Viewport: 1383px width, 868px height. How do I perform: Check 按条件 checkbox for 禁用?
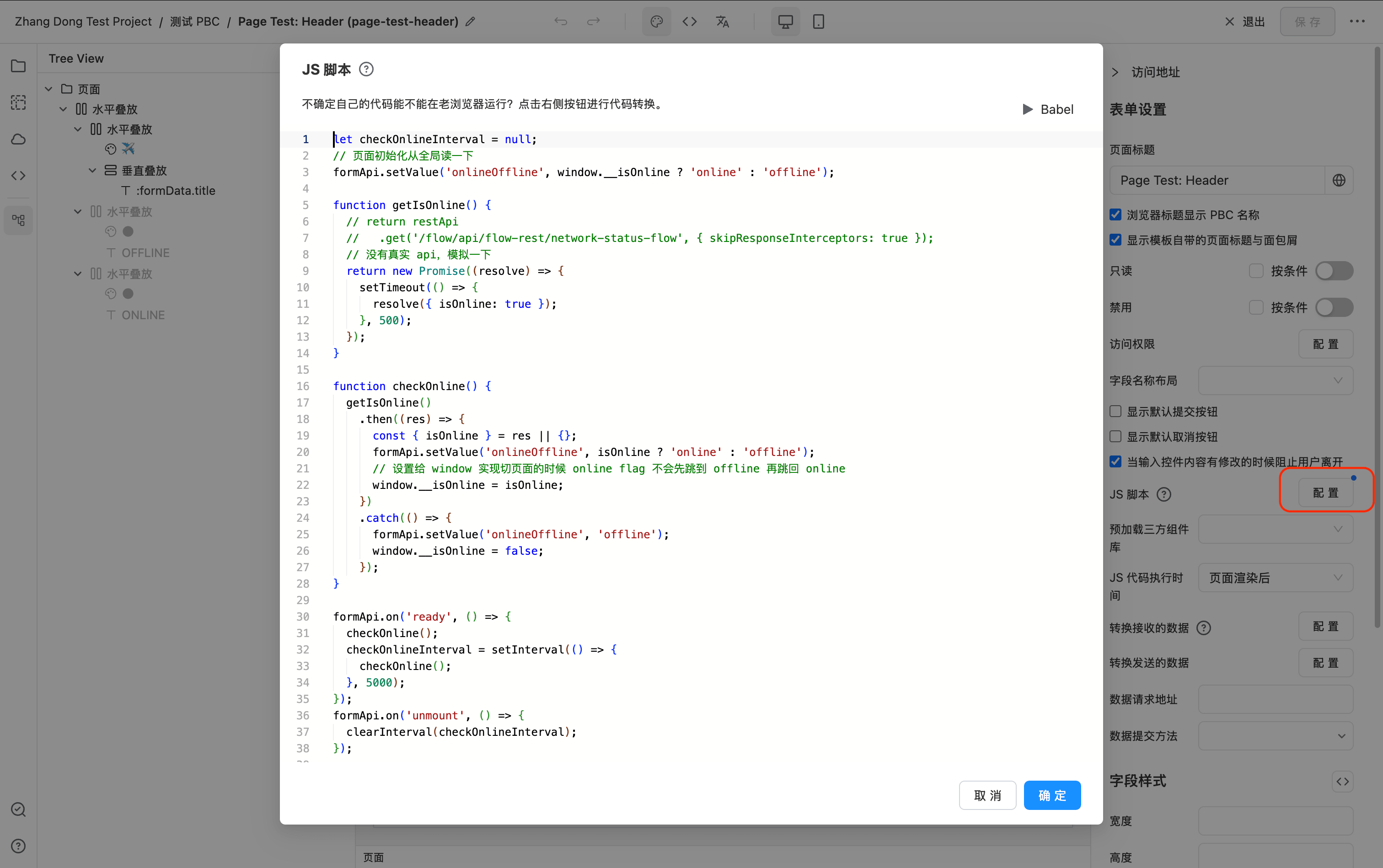[x=1256, y=308]
